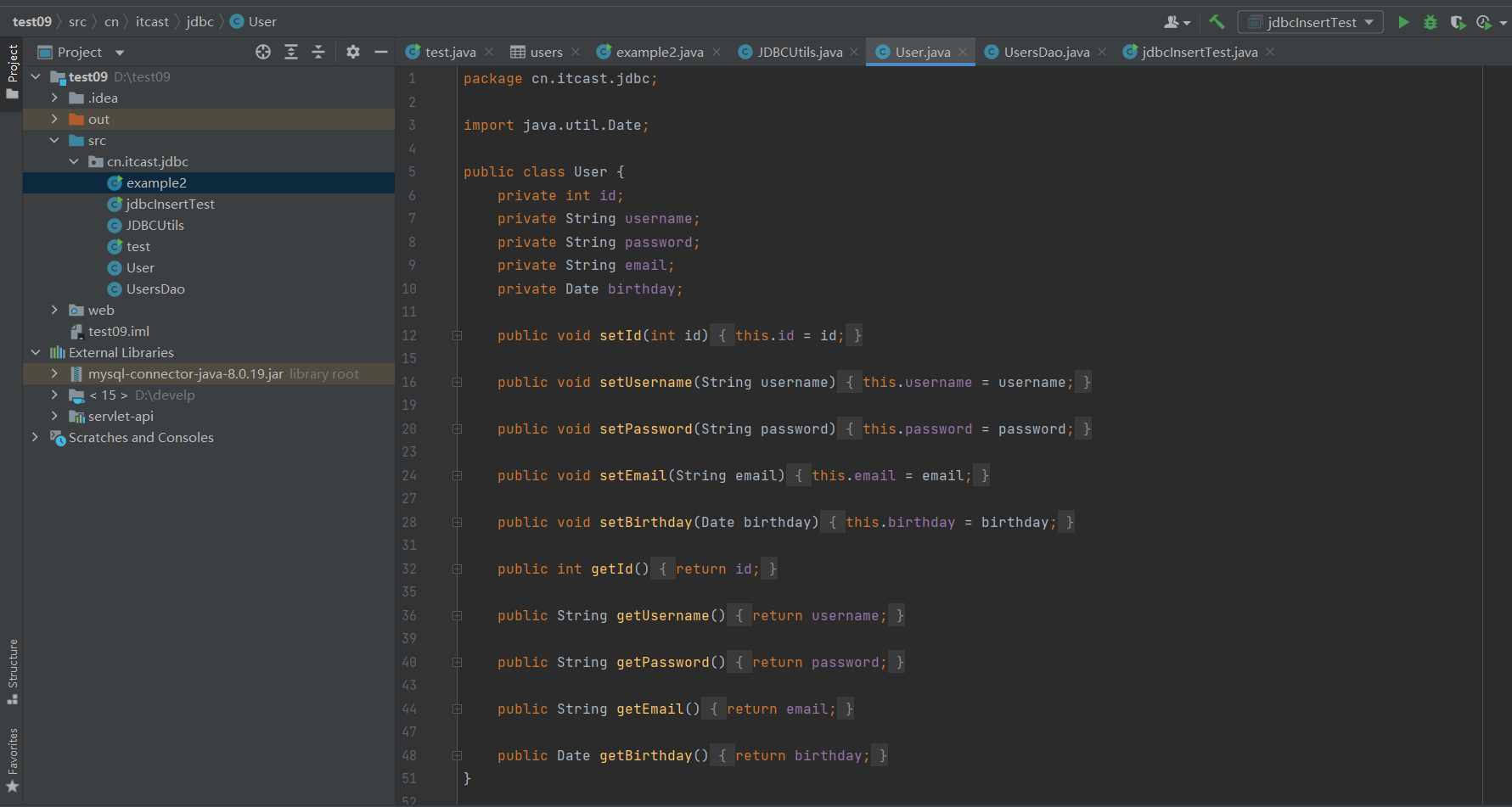This screenshot has width=1512, height=807.
Task: Switch to the example2.java tab
Action: tap(660, 52)
